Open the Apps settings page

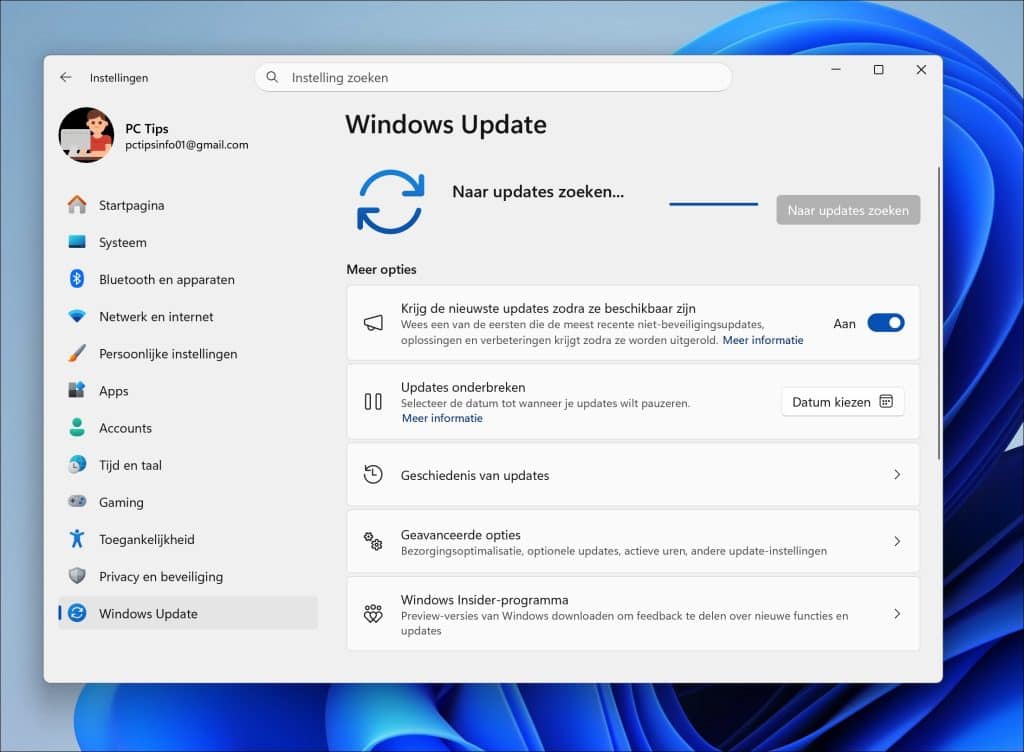click(x=188, y=391)
